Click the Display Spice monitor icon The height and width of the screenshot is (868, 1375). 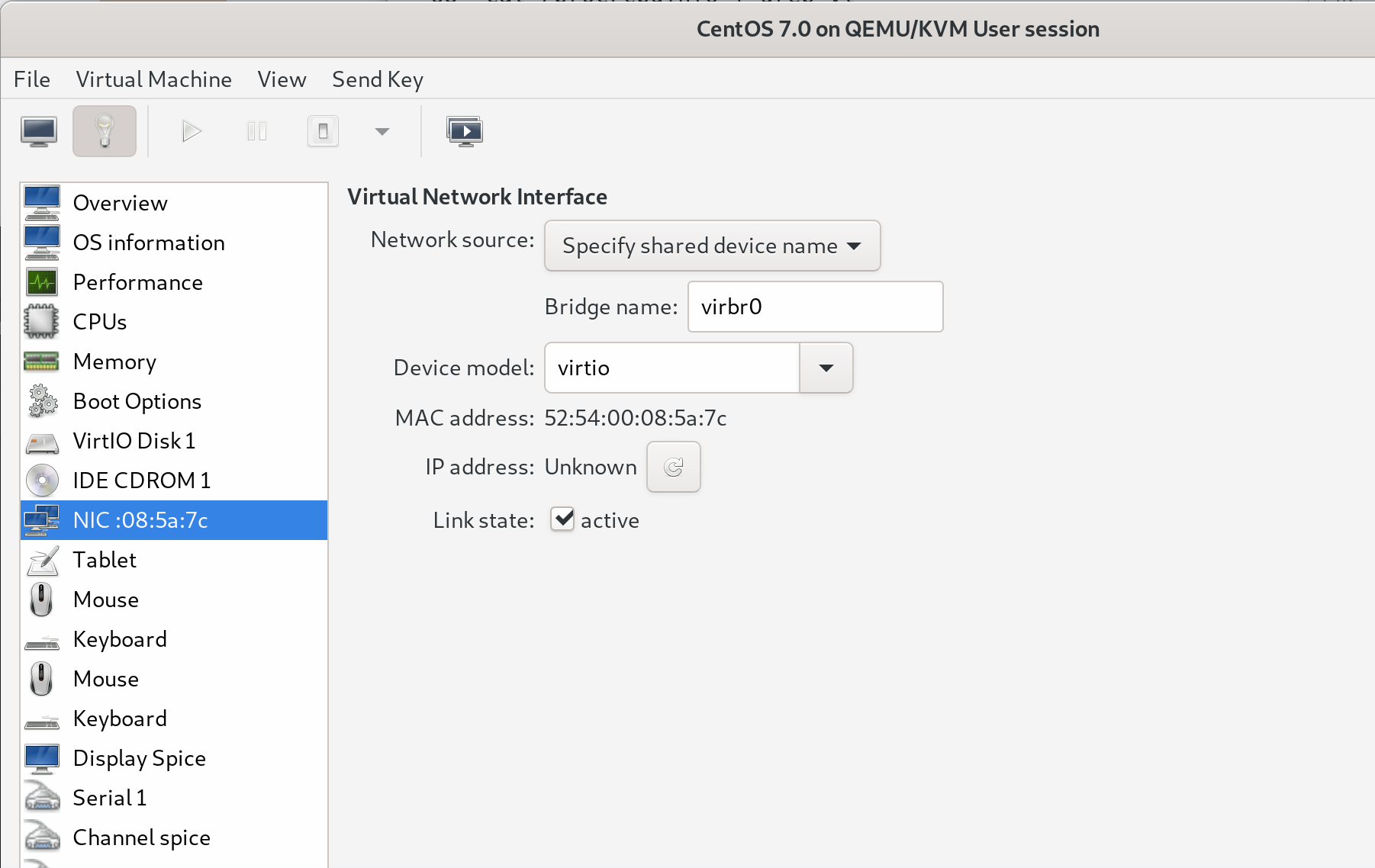(42, 758)
